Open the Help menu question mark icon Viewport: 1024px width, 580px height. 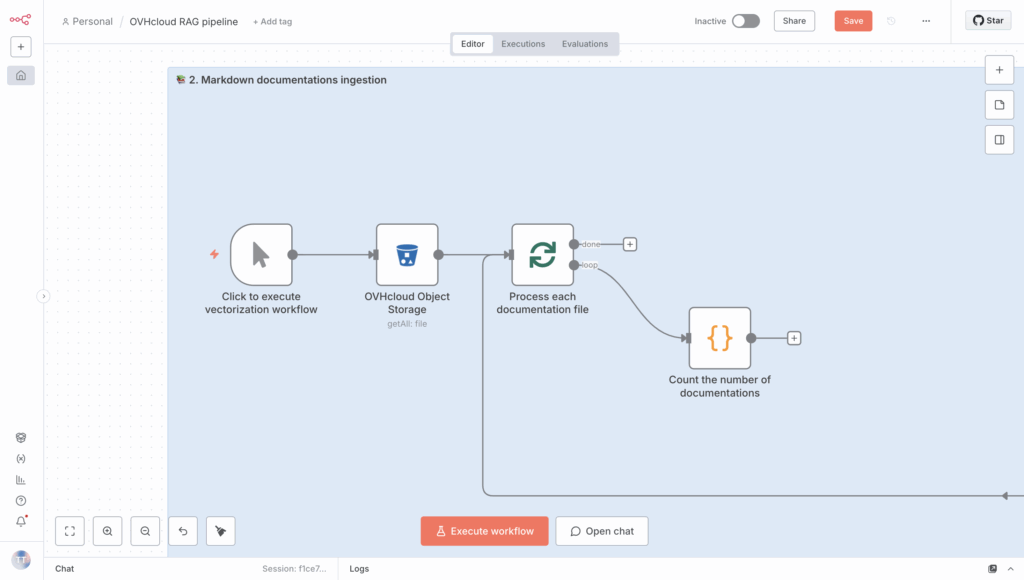pyautogui.click(x=21, y=500)
